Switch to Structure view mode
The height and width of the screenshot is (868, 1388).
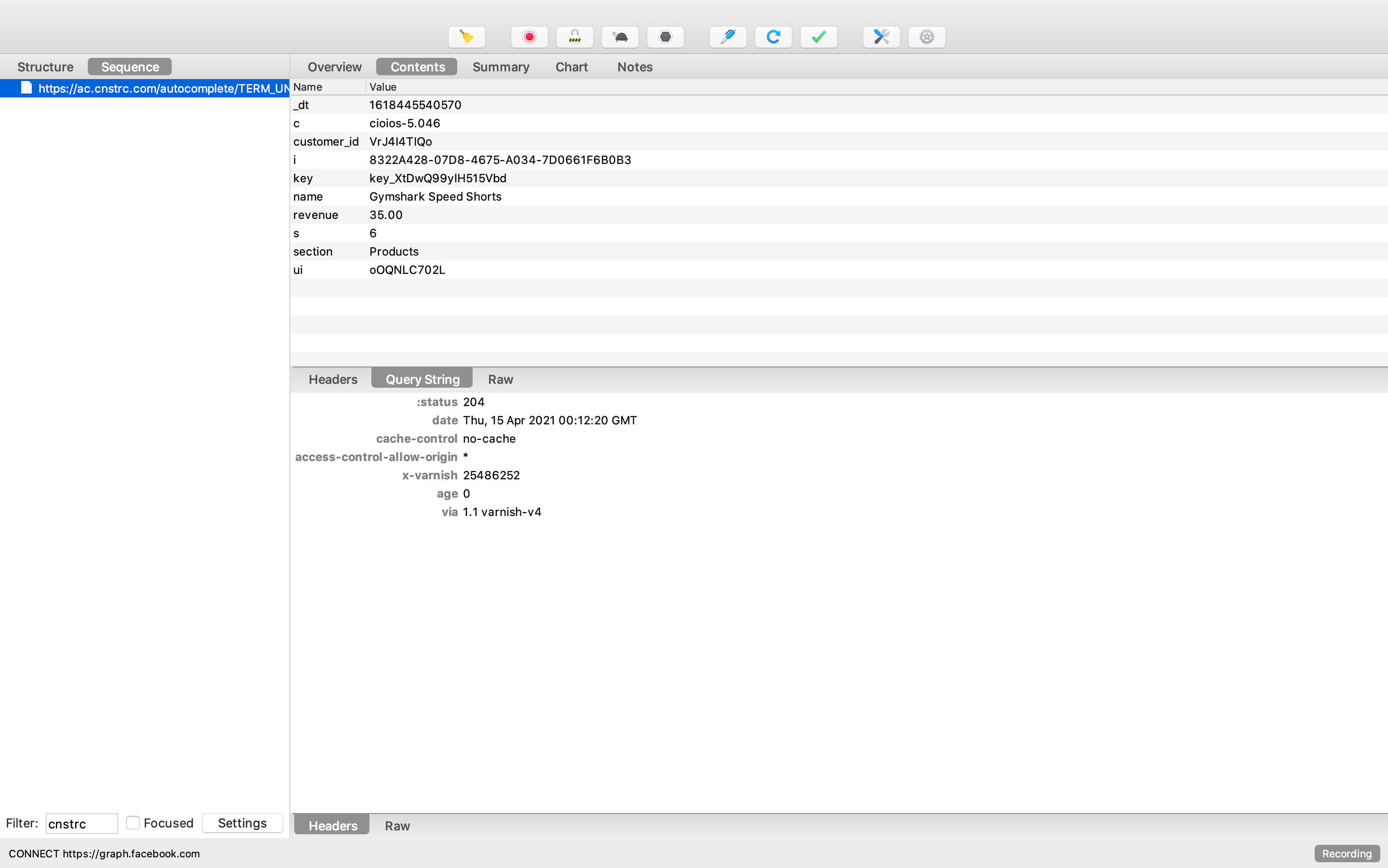pos(45,66)
